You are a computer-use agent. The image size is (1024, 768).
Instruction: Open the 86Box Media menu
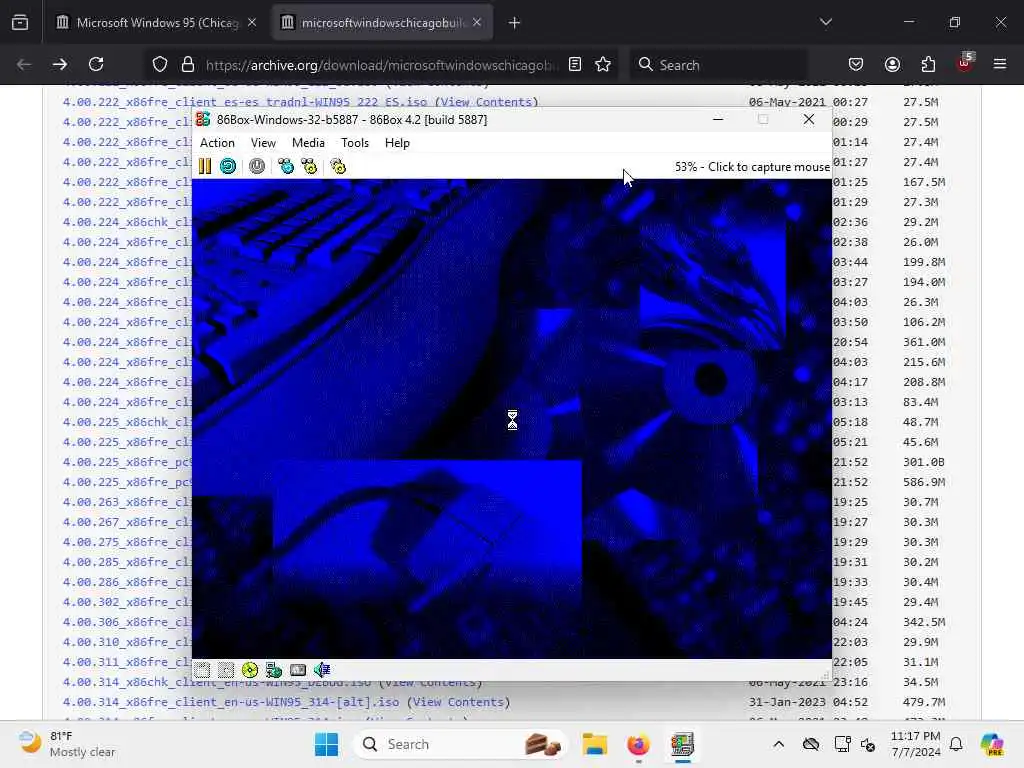[x=308, y=143]
